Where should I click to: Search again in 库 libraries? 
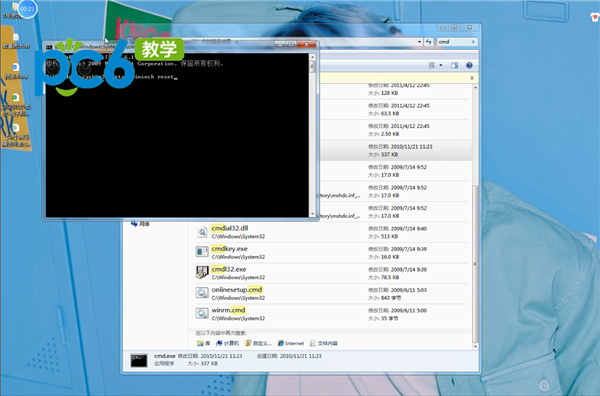point(204,343)
